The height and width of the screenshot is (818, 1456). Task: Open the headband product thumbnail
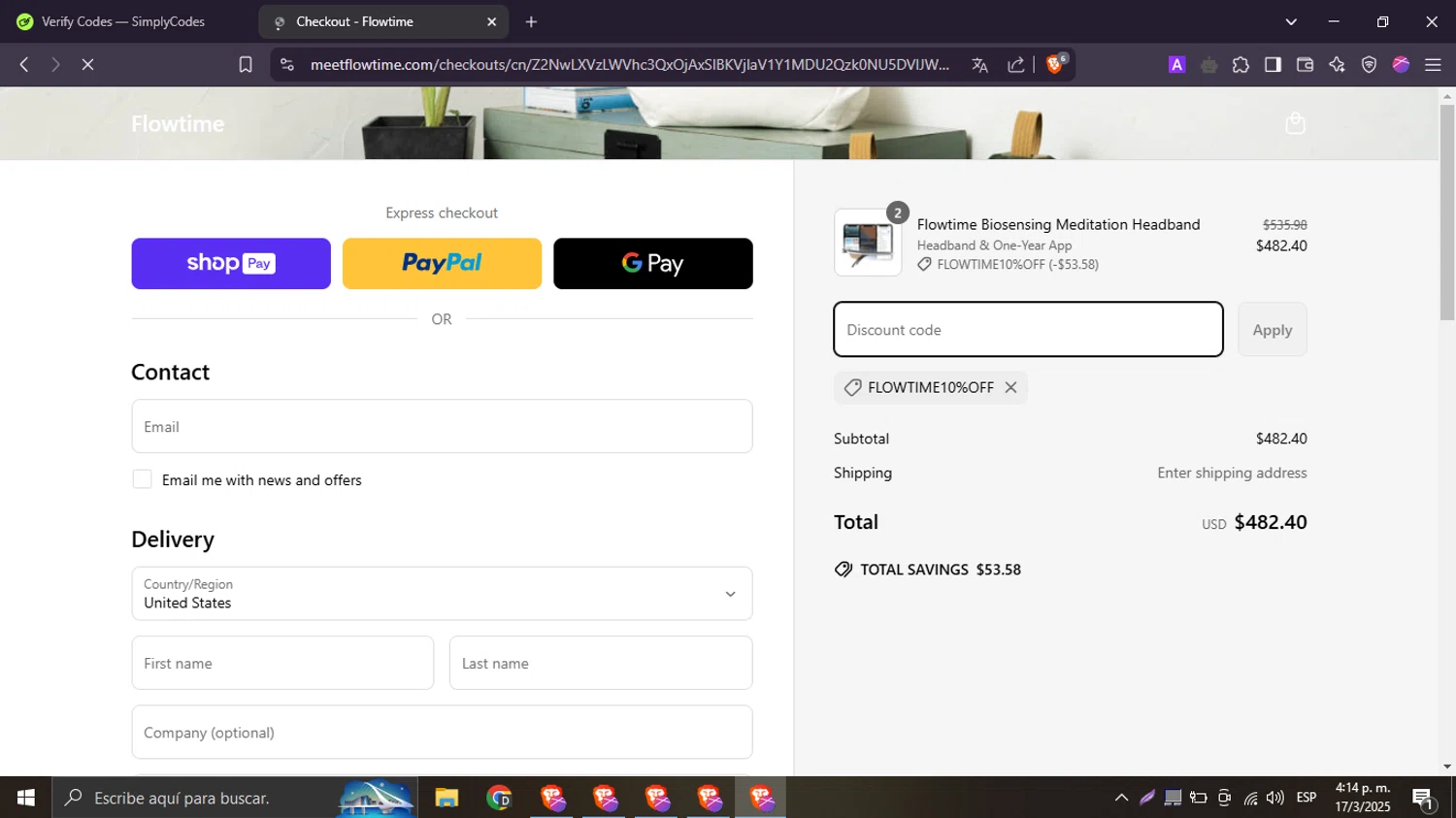click(x=868, y=243)
